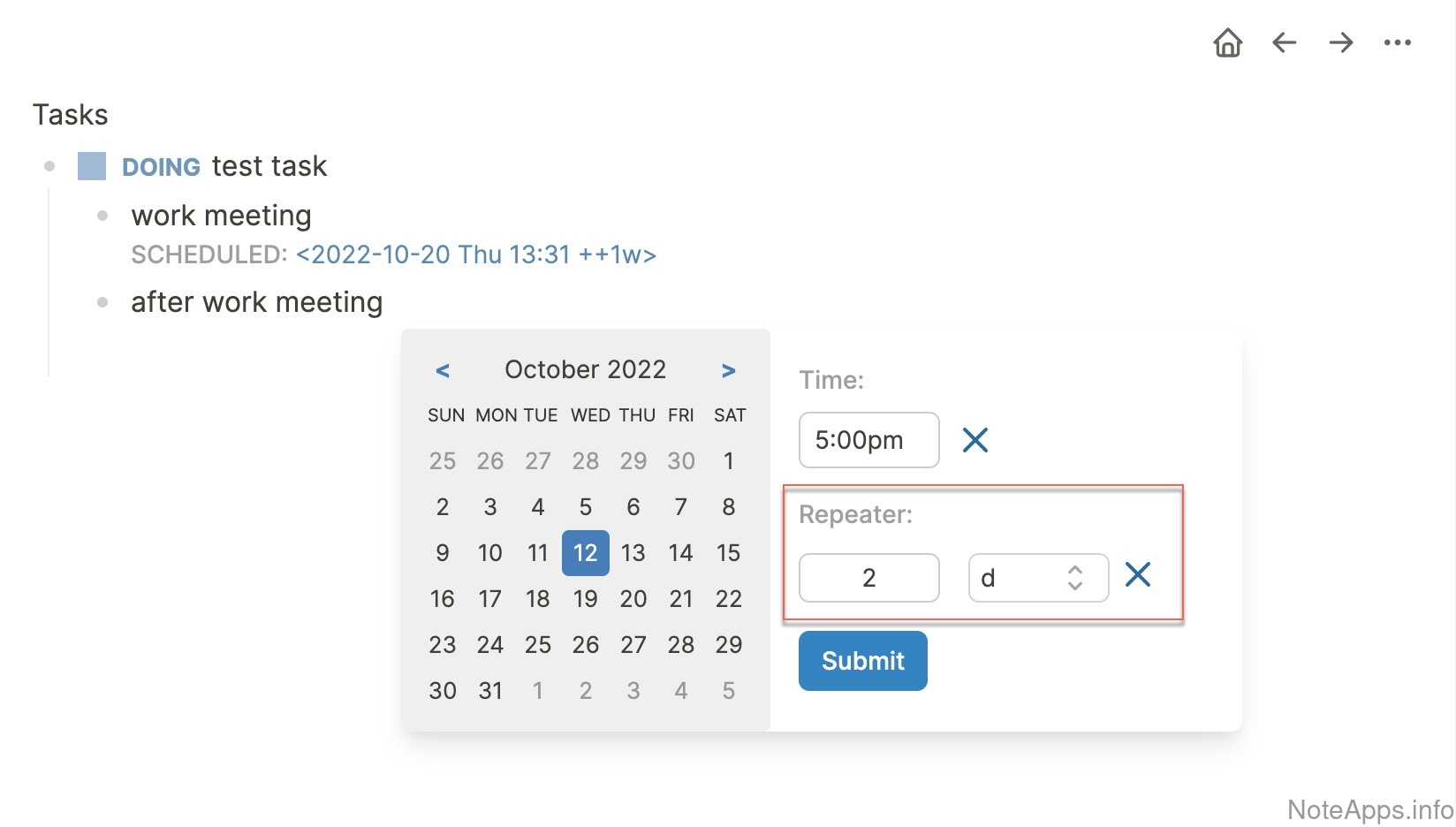Viewport: 1456px width, 827px height.
Task: Go back with the left arrow
Action: (x=1284, y=42)
